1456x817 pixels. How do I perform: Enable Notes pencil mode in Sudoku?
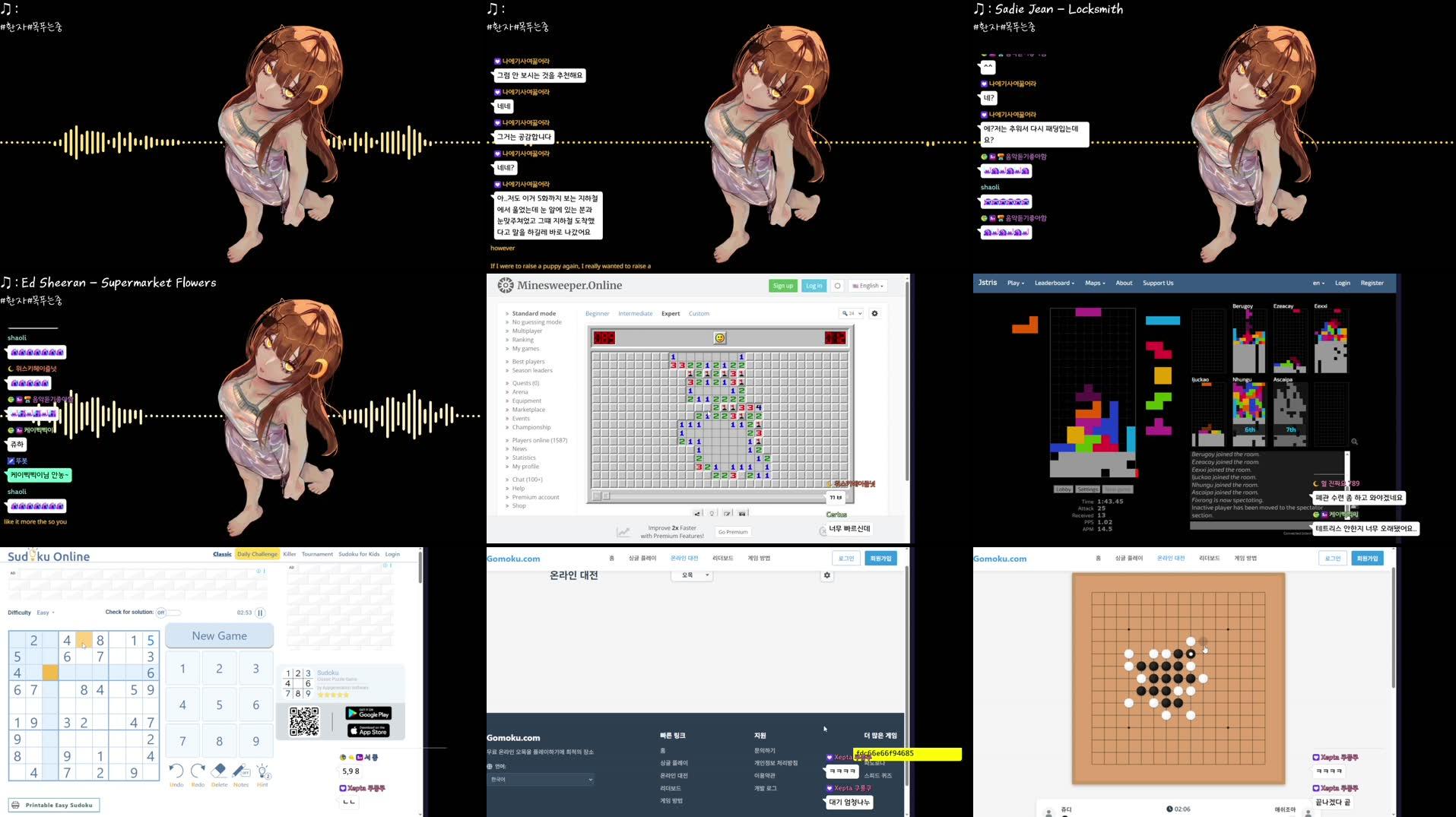tap(241, 771)
